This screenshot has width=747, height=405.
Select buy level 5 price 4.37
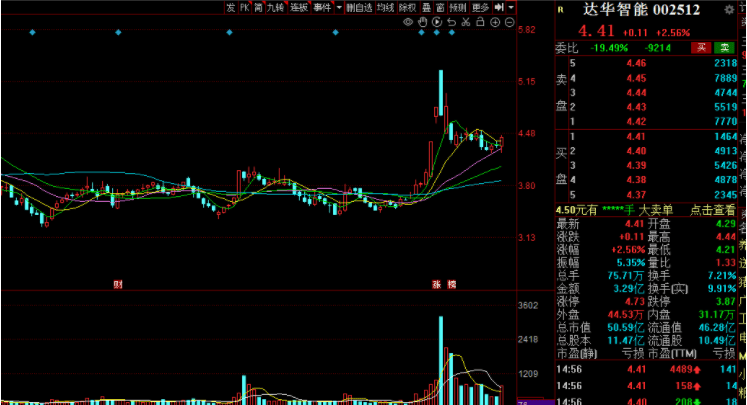coord(636,195)
